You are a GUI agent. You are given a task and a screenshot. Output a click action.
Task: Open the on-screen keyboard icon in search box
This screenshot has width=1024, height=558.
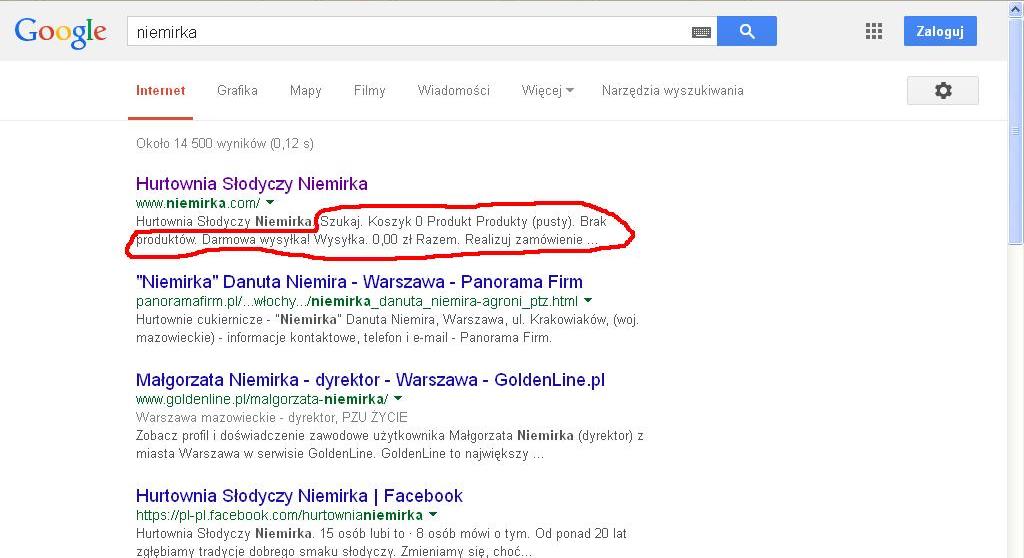[701, 32]
